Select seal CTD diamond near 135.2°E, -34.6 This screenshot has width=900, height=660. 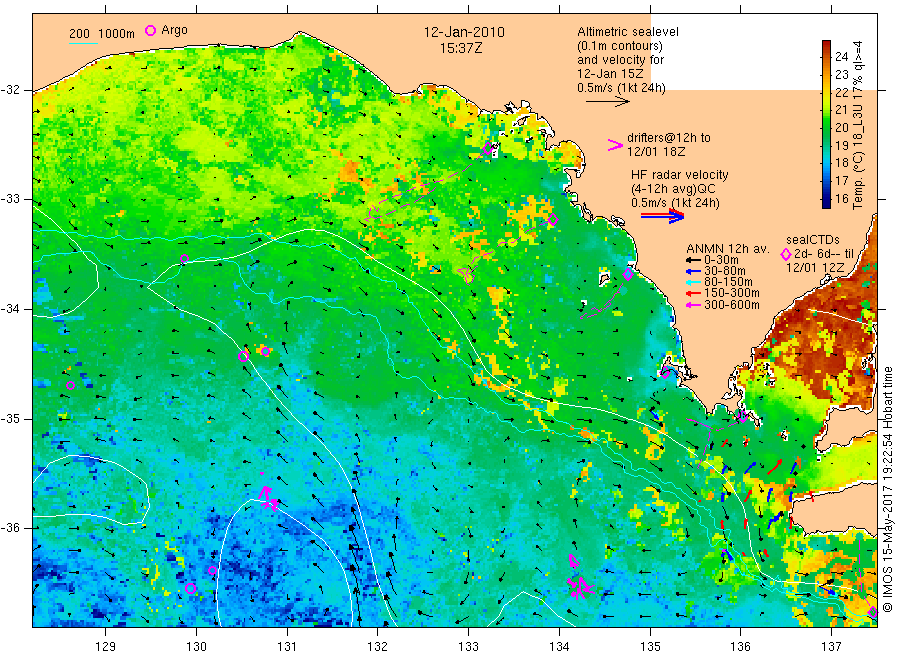(x=665, y=374)
